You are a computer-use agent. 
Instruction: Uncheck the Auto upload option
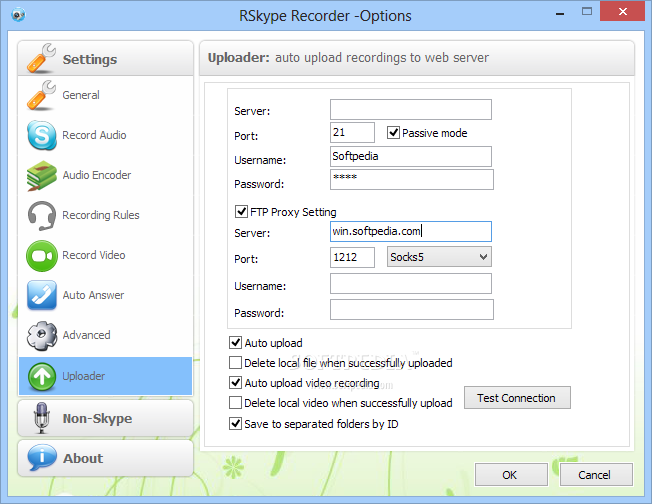[x=235, y=343]
